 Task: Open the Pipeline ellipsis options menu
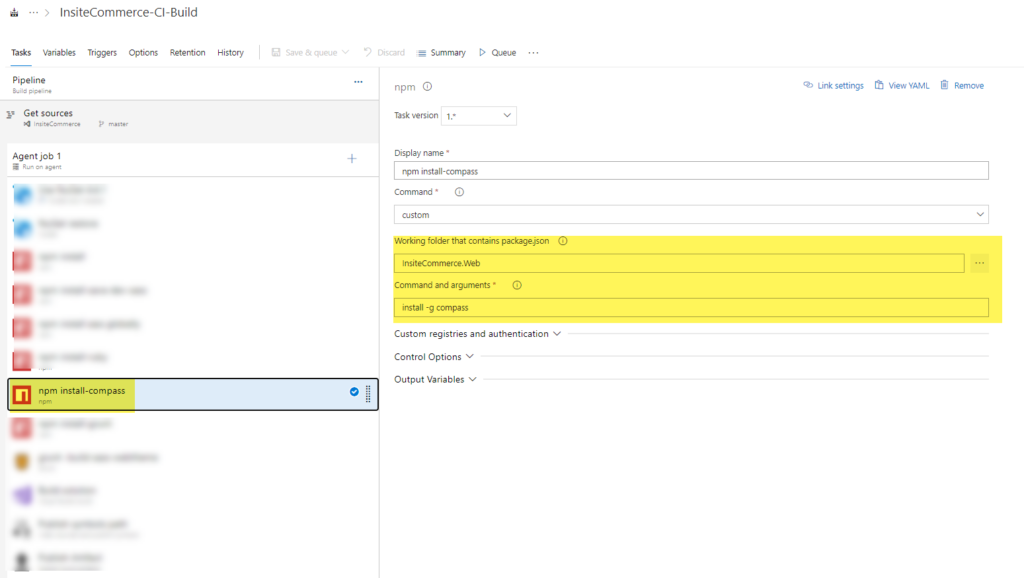pyautogui.click(x=358, y=82)
